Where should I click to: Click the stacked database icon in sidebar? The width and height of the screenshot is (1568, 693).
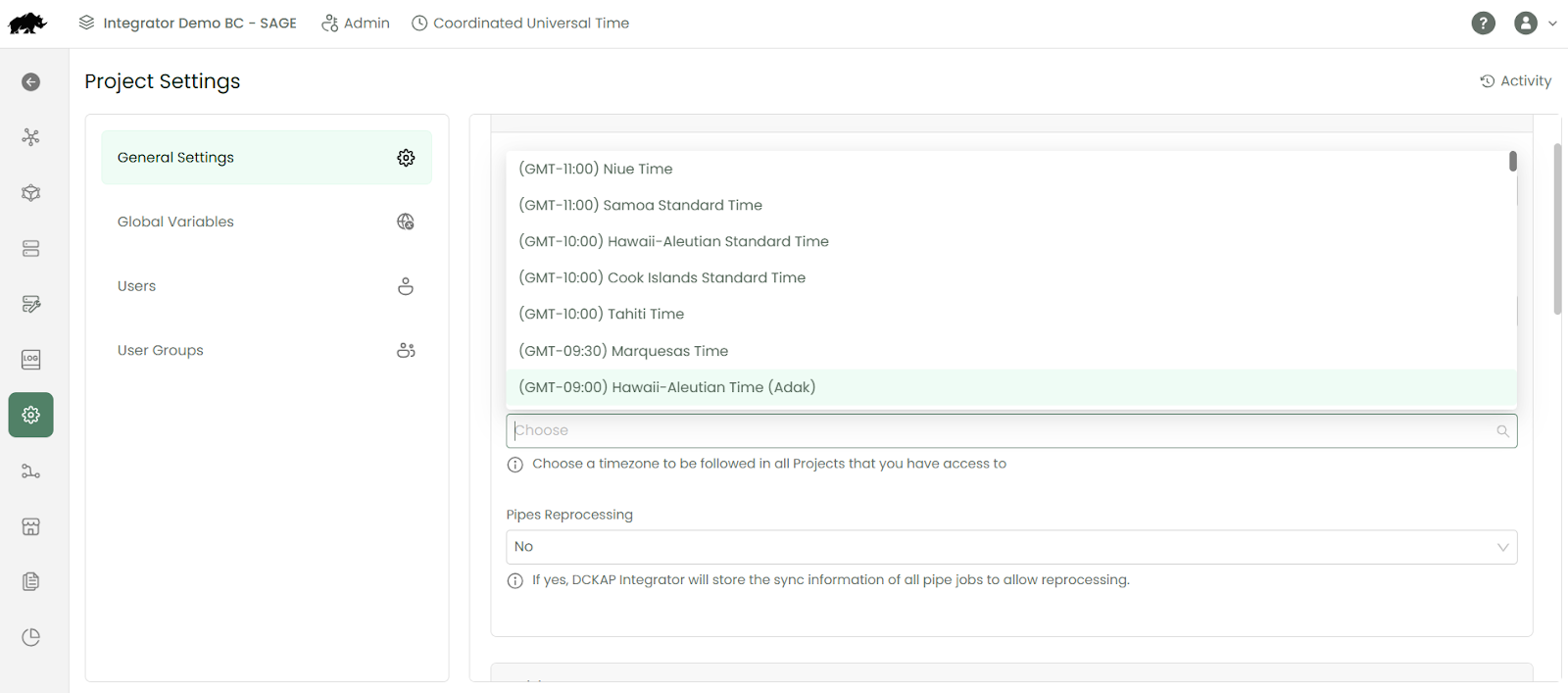pyautogui.click(x=30, y=248)
